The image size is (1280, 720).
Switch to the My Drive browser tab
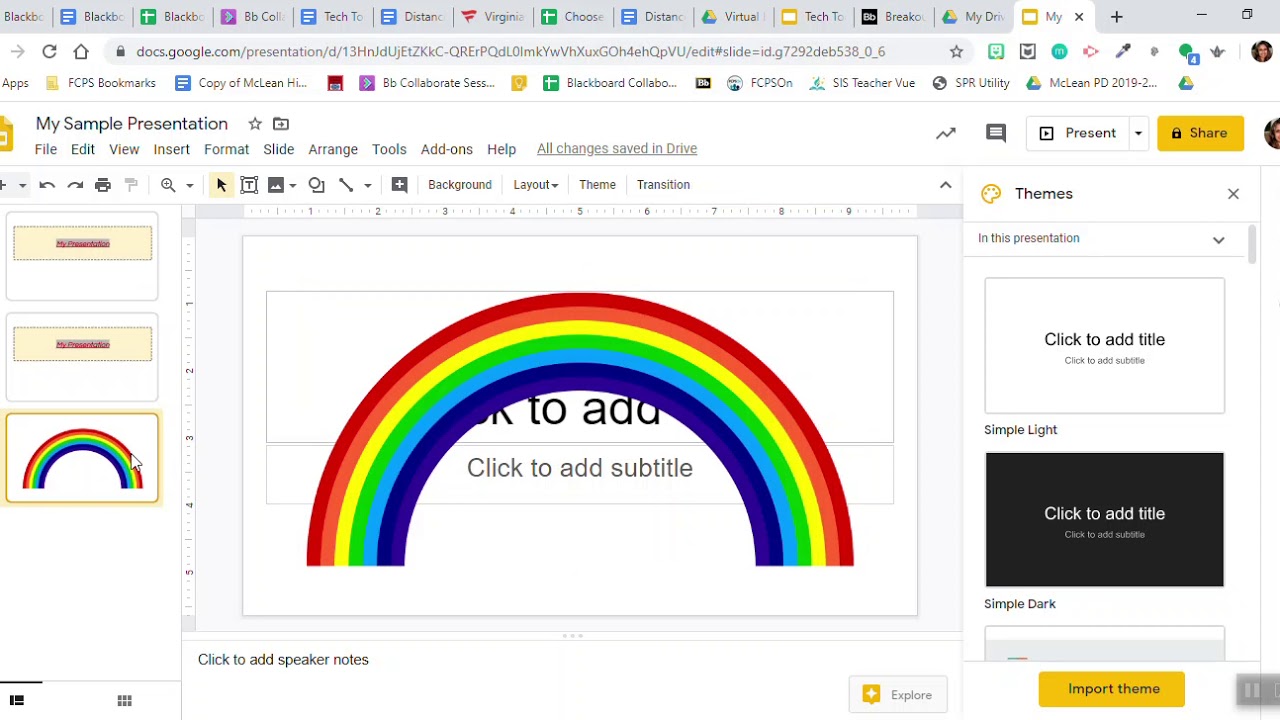click(975, 17)
